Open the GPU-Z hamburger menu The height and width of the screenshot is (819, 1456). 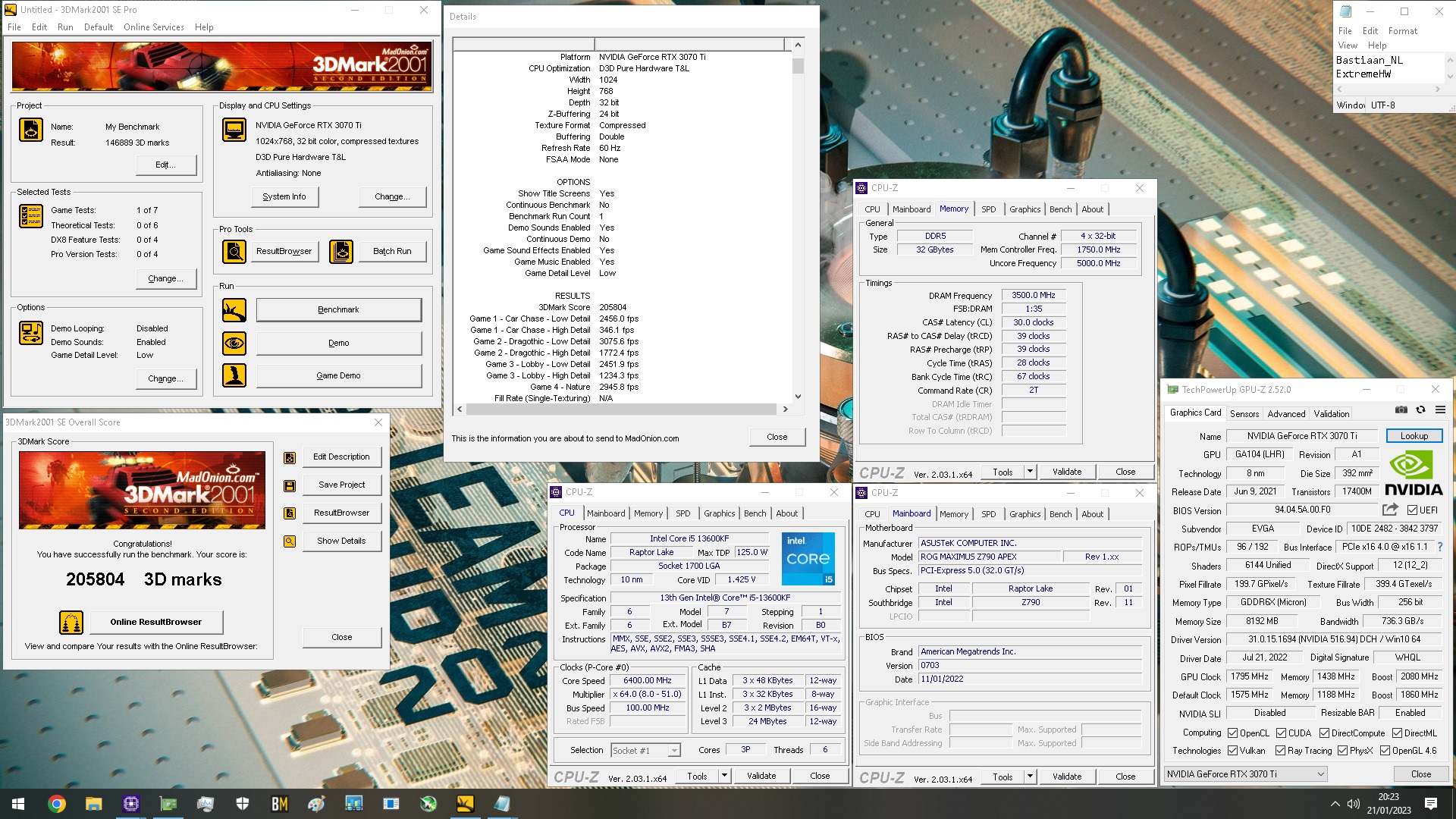click(1440, 410)
